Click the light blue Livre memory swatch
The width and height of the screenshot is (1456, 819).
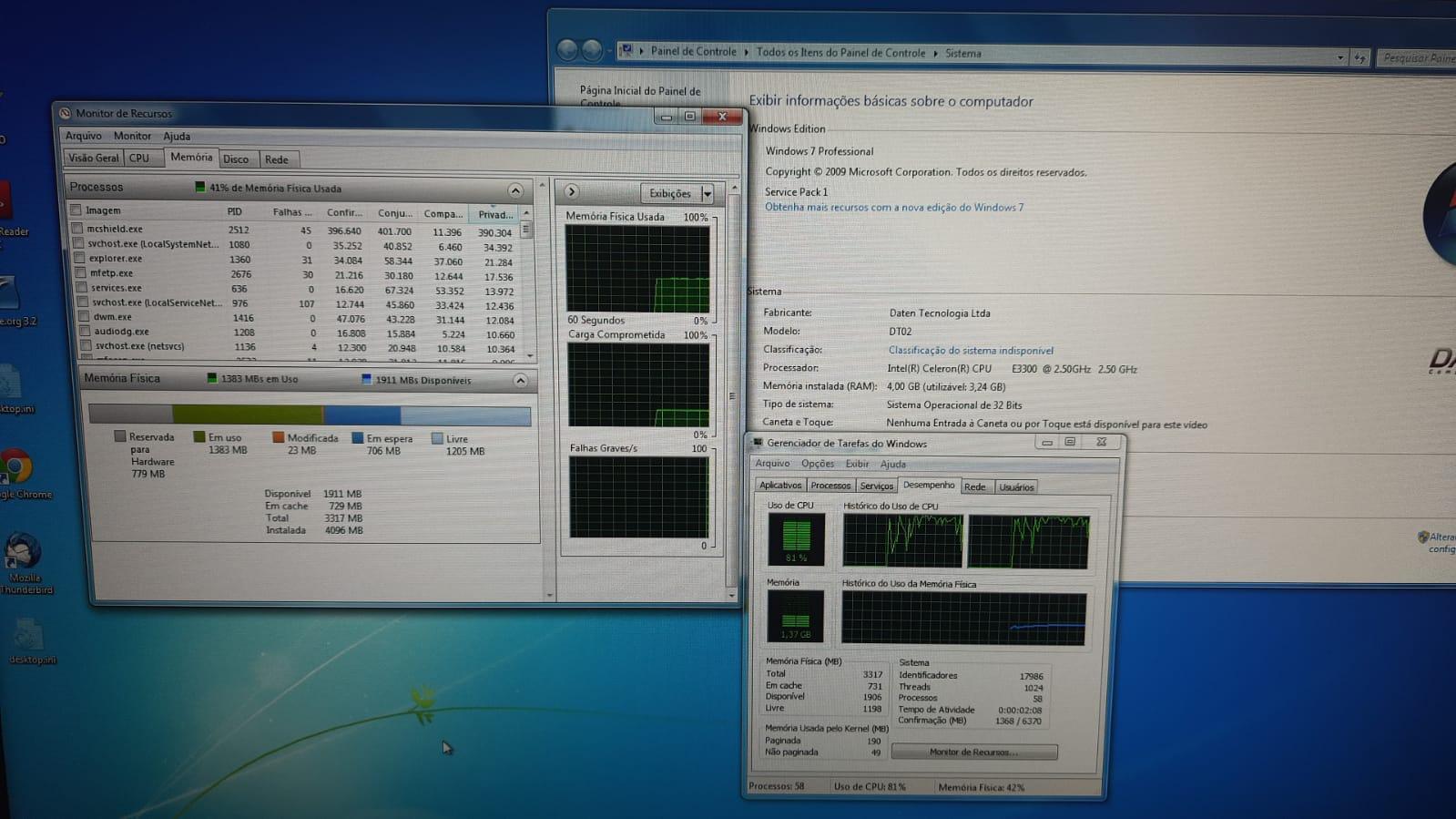coord(437,438)
